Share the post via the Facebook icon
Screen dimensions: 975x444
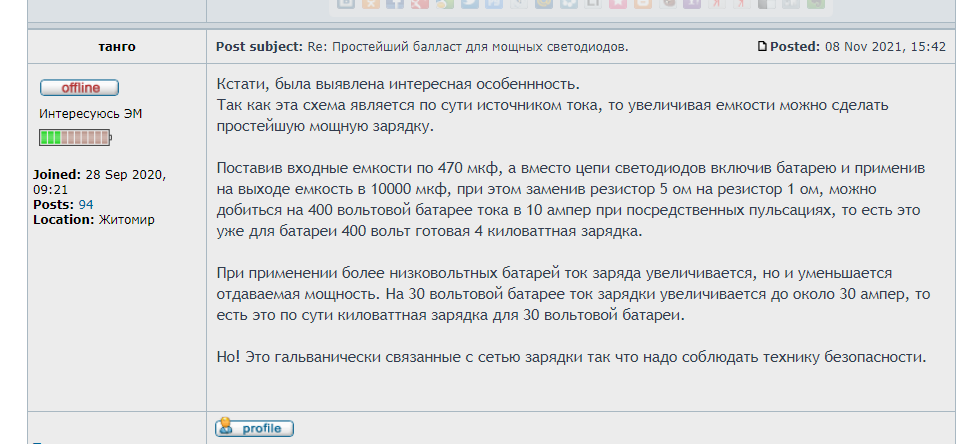click(395, 4)
